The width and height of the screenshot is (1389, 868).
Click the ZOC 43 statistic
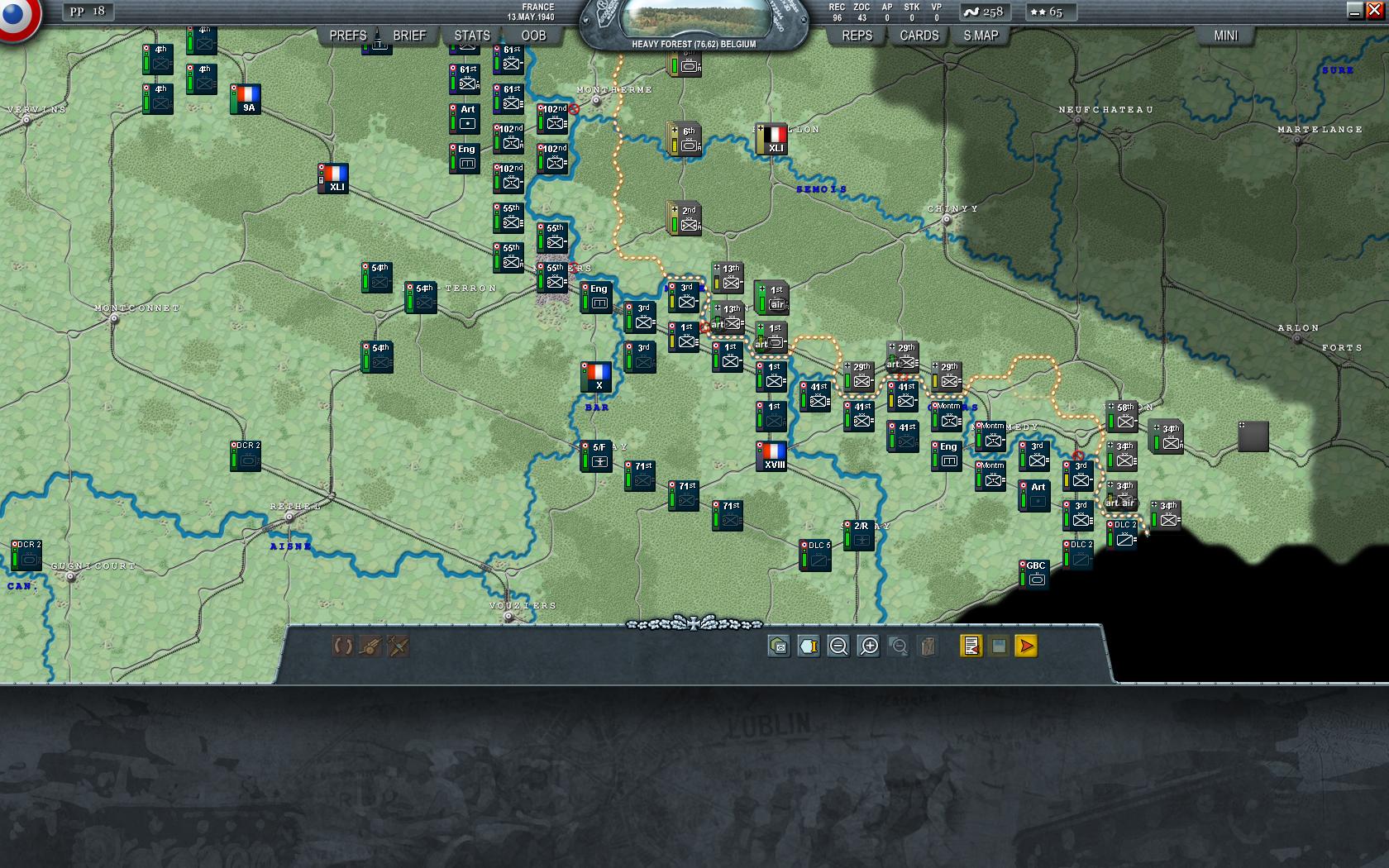862,12
